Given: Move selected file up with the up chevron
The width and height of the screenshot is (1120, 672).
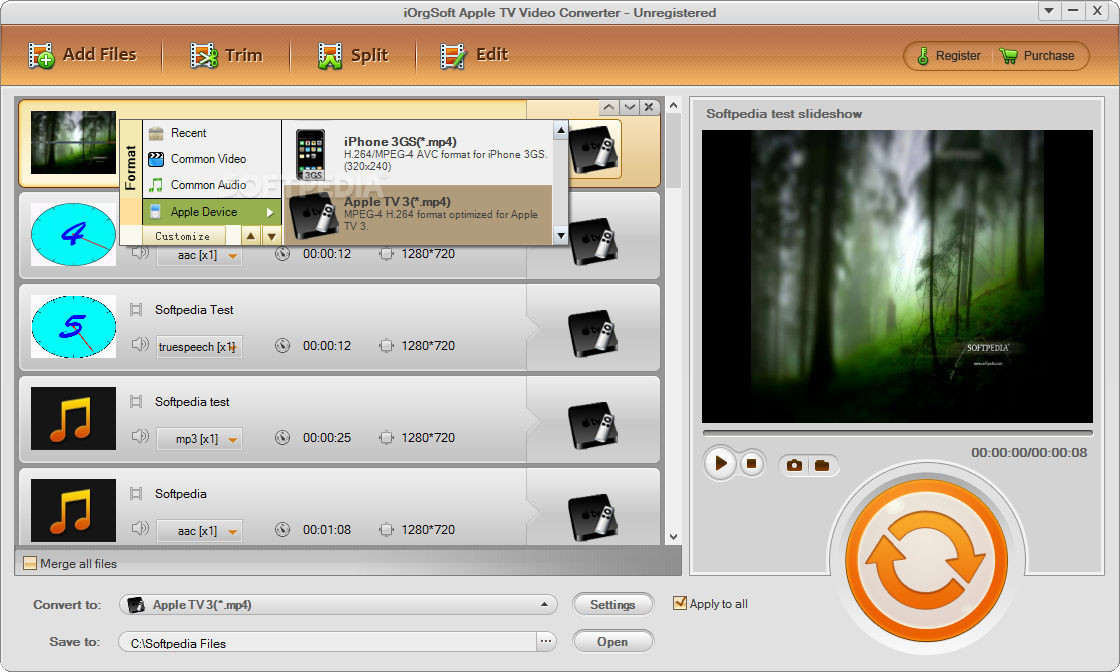Looking at the screenshot, I should click(609, 107).
